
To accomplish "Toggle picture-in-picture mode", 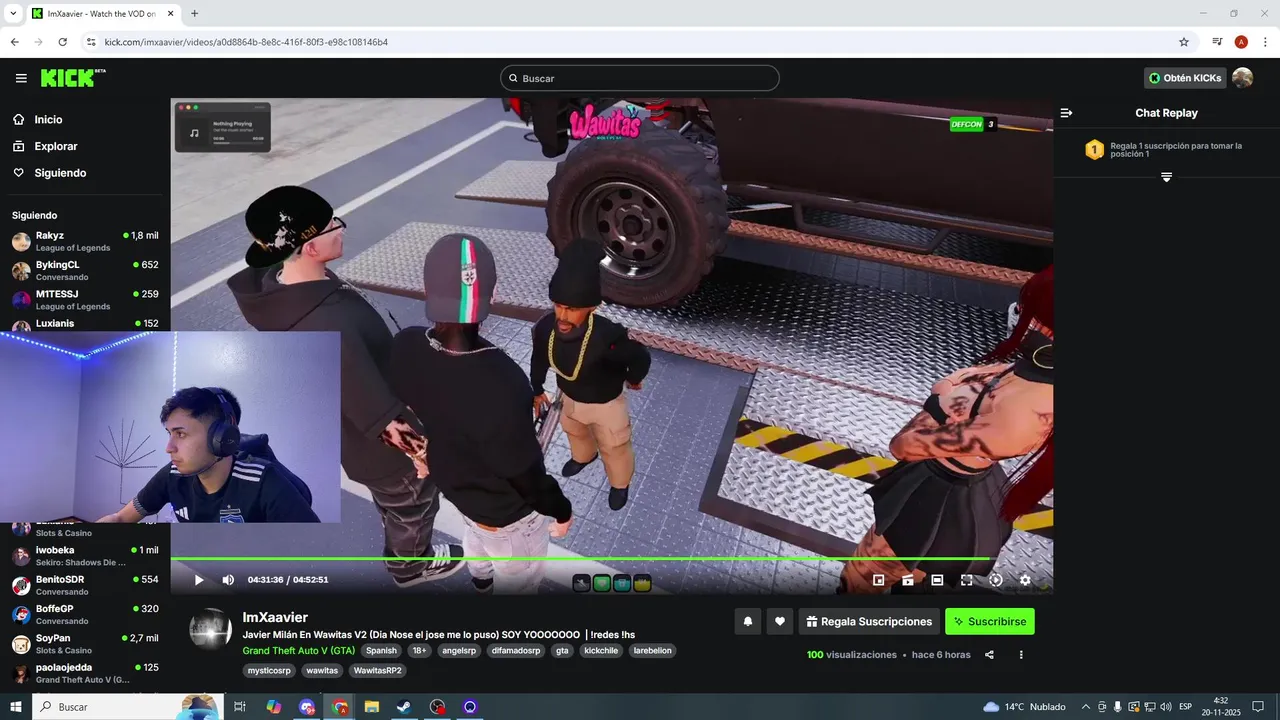I will tap(879, 580).
